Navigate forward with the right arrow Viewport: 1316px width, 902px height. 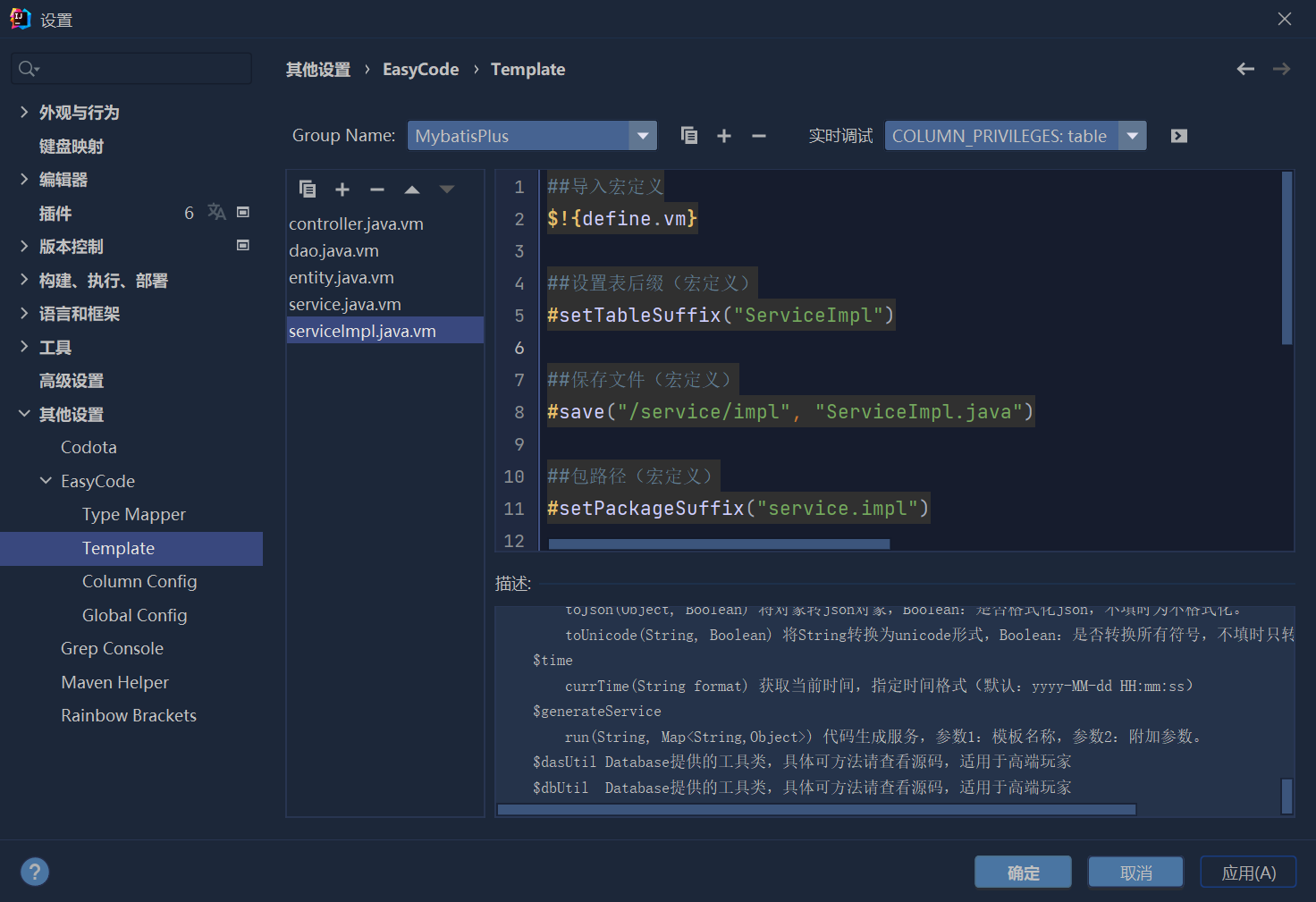click(x=1281, y=69)
